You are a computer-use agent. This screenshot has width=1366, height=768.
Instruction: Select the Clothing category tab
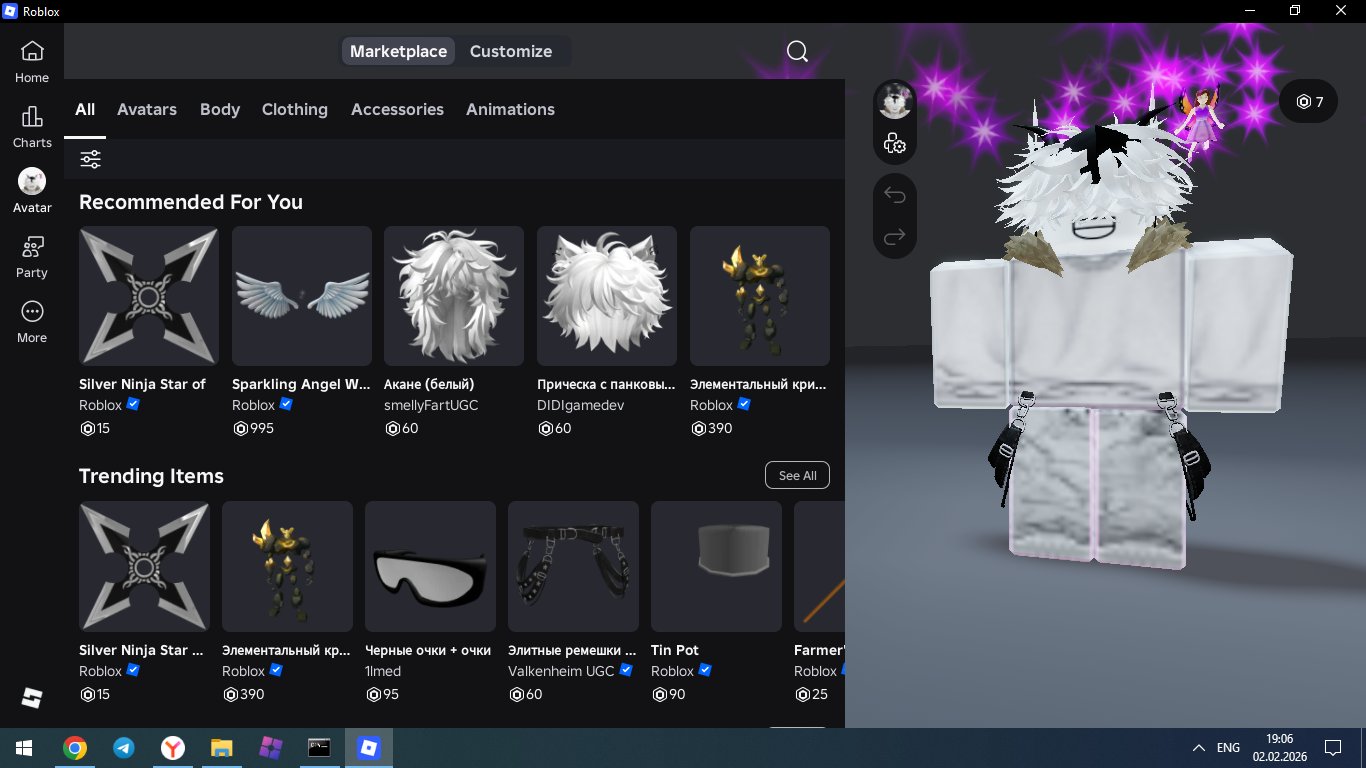(x=295, y=109)
